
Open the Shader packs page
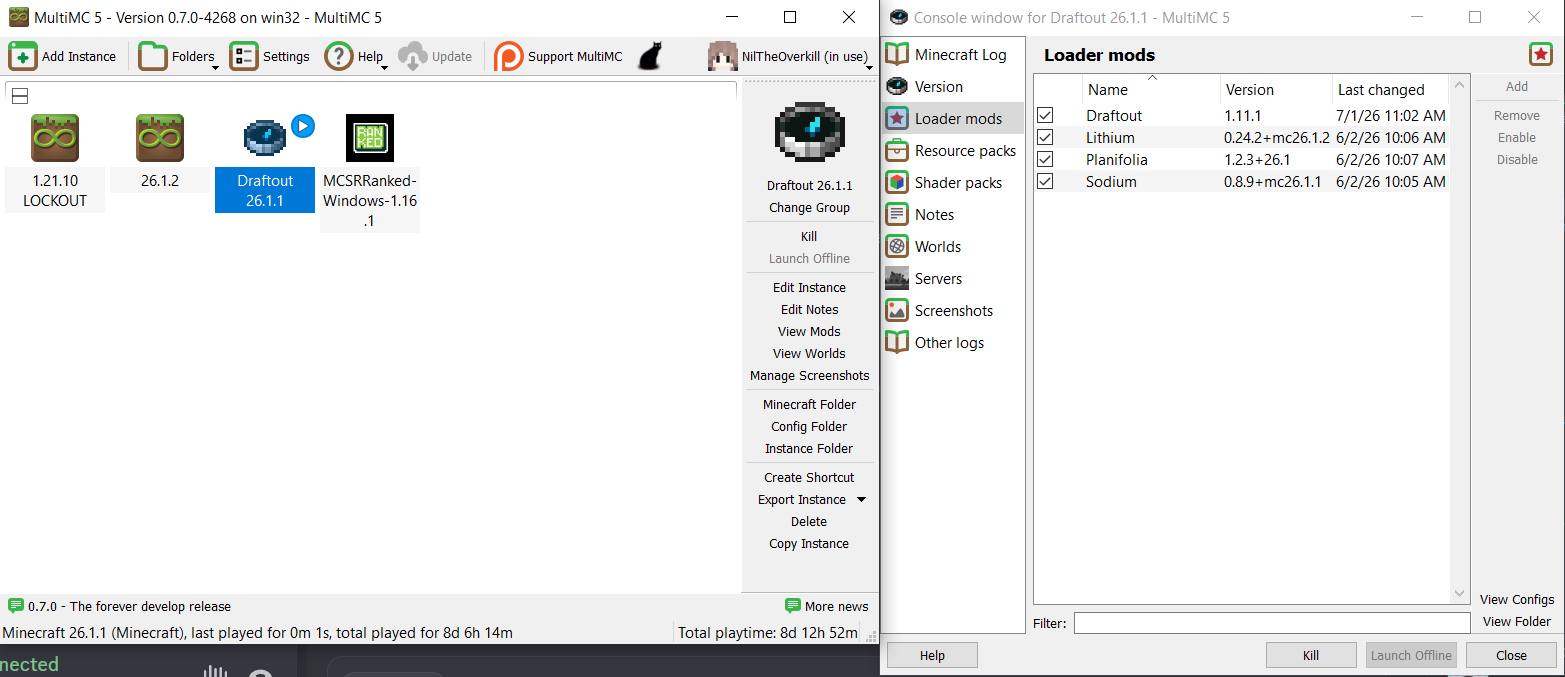(x=953, y=183)
